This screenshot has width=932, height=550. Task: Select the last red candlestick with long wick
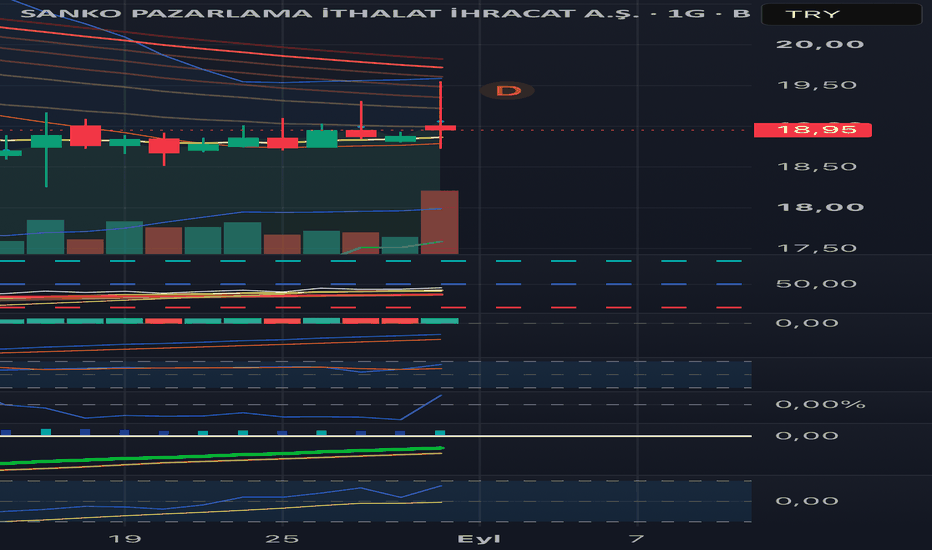pyautogui.click(x=440, y=115)
